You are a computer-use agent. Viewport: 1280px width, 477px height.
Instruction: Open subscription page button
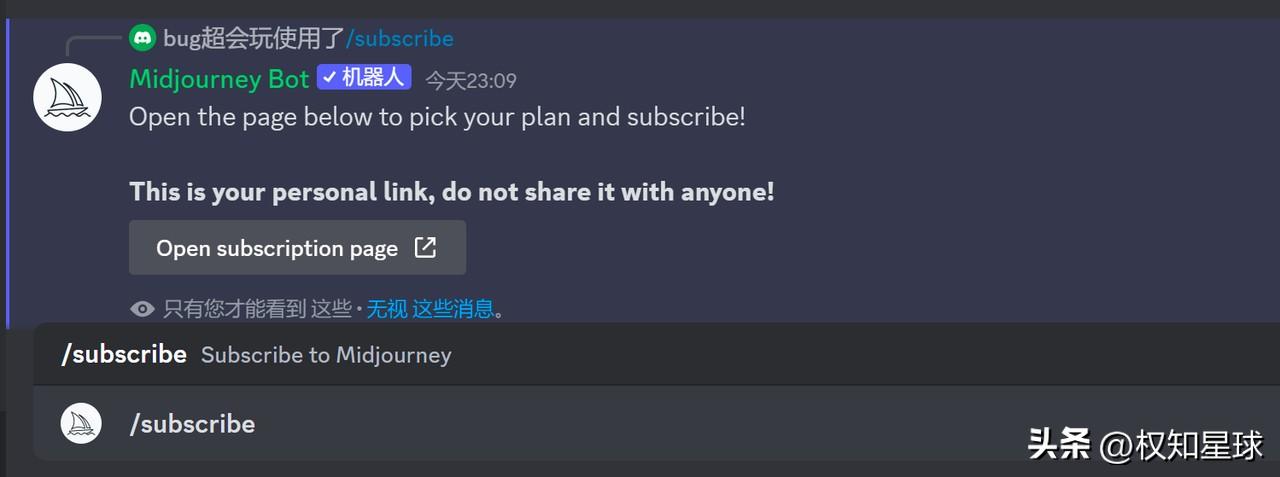click(297, 247)
